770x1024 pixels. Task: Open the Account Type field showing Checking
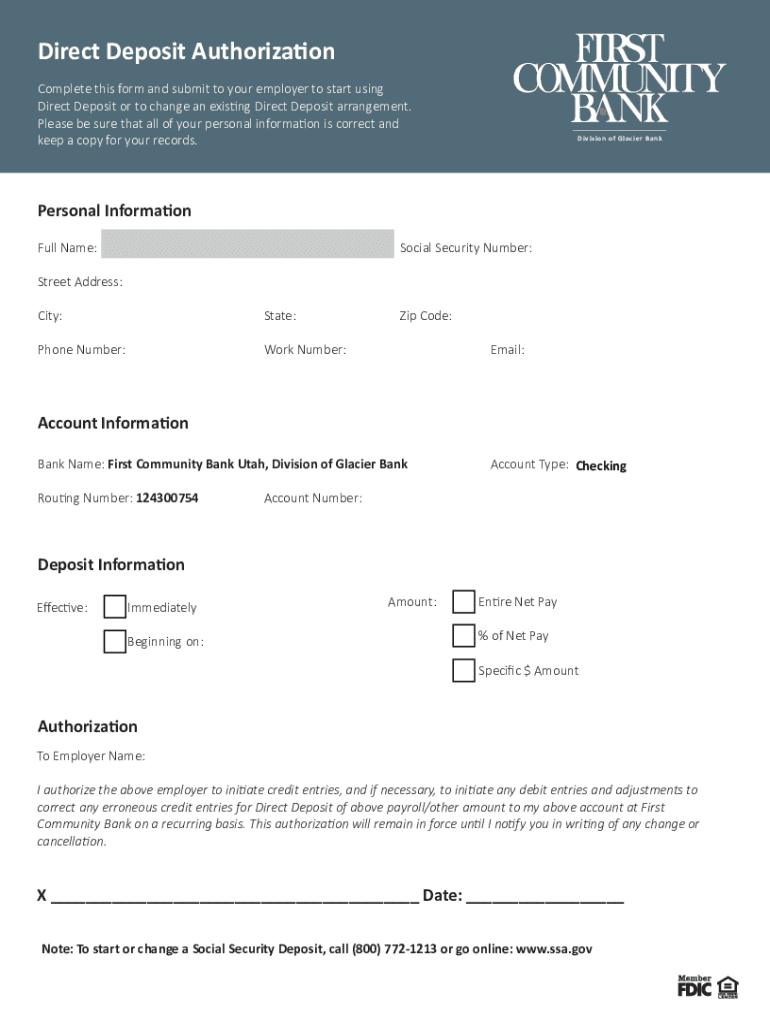(601, 466)
